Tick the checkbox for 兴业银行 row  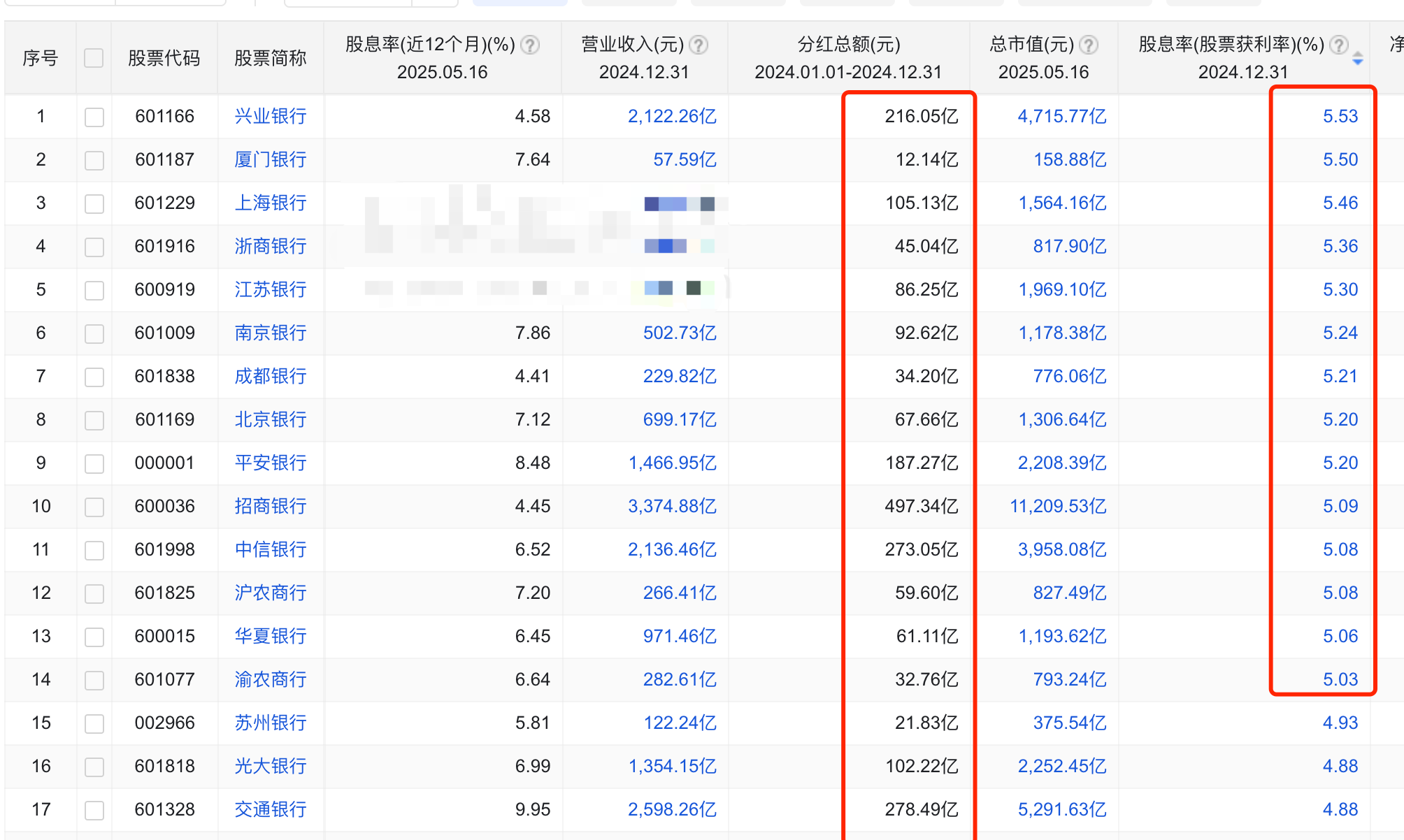94,117
